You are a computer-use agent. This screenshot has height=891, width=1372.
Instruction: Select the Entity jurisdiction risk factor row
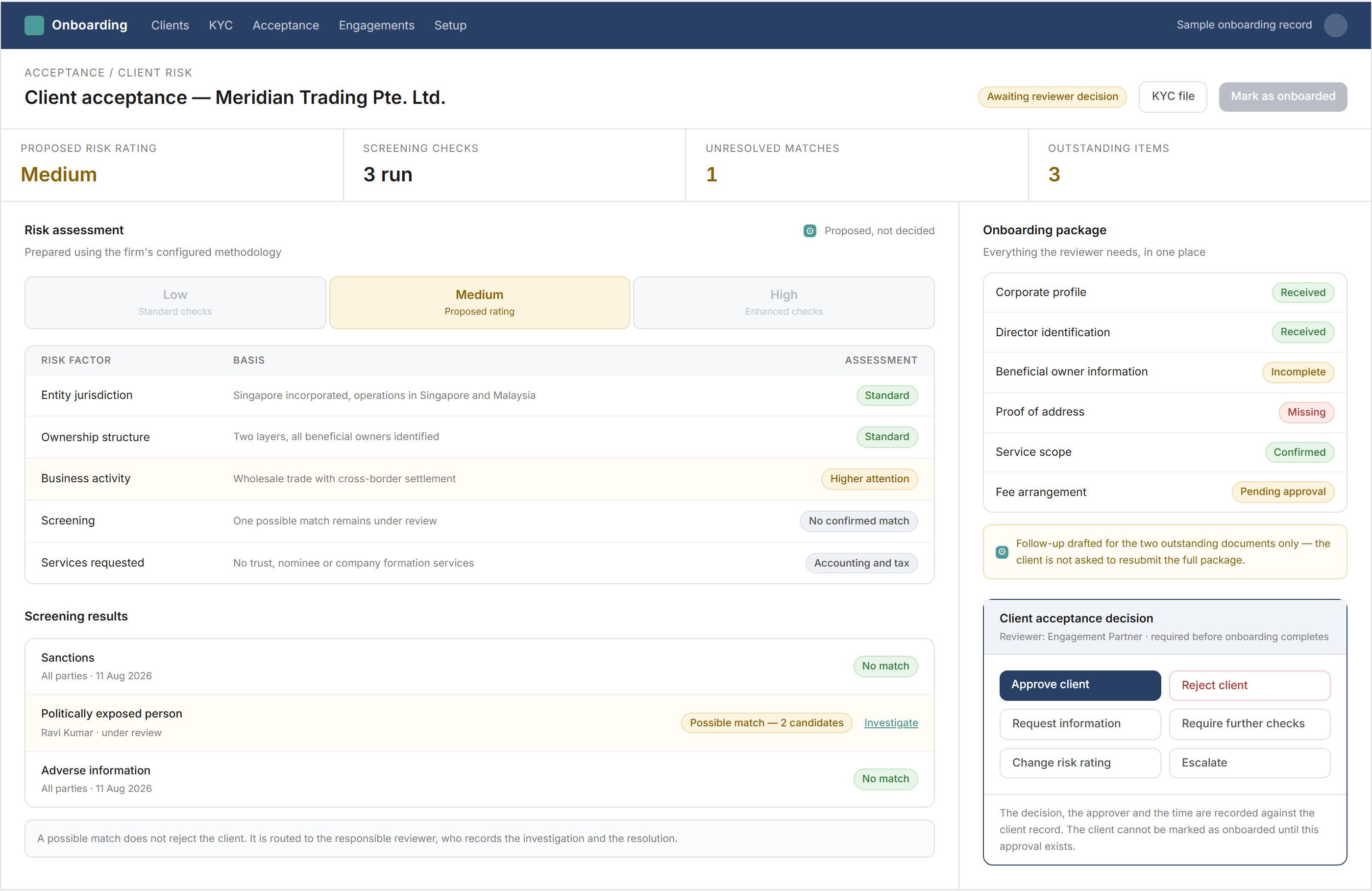tap(479, 396)
